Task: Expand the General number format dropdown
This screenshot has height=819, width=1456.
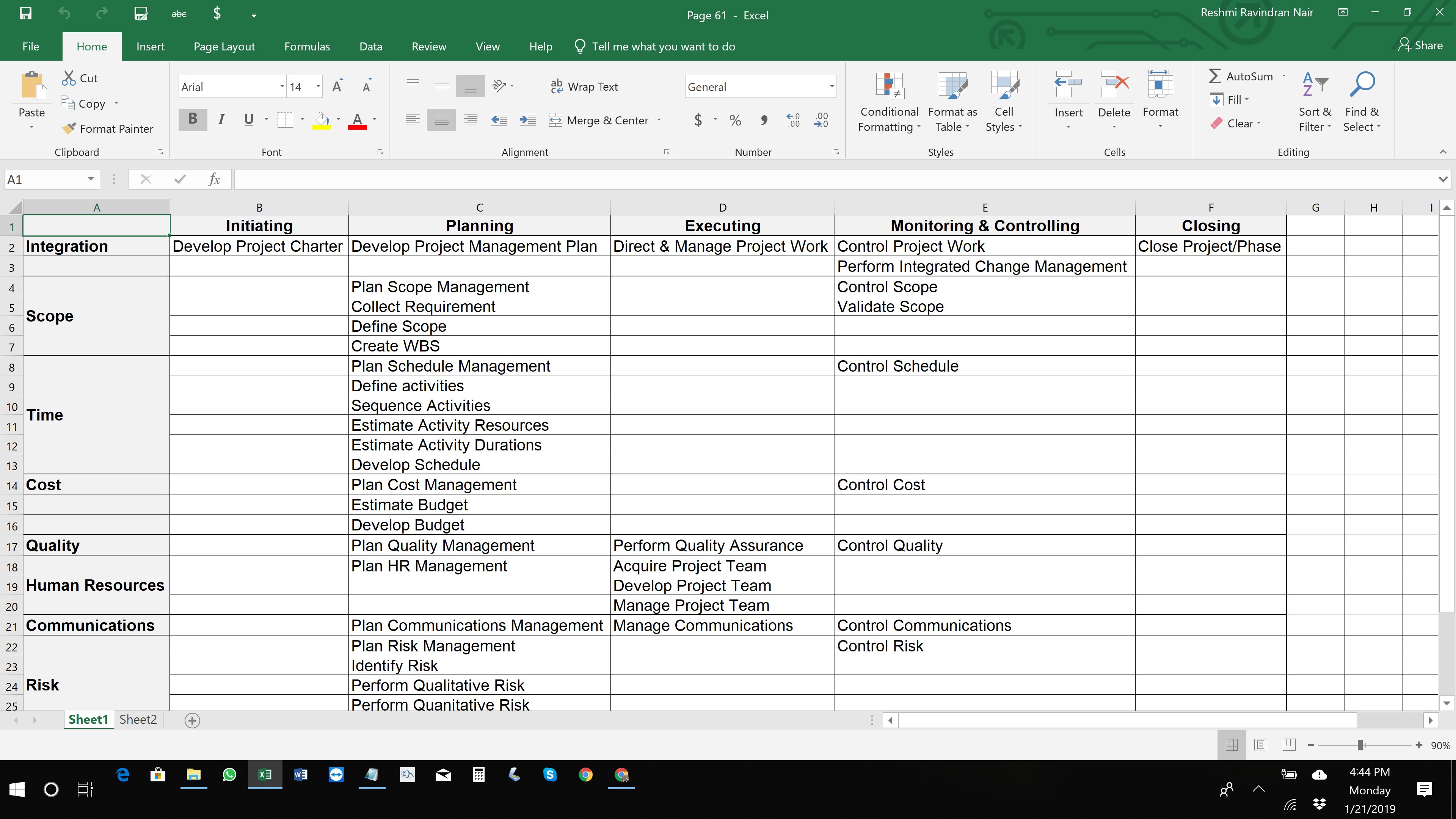Action: point(832,87)
